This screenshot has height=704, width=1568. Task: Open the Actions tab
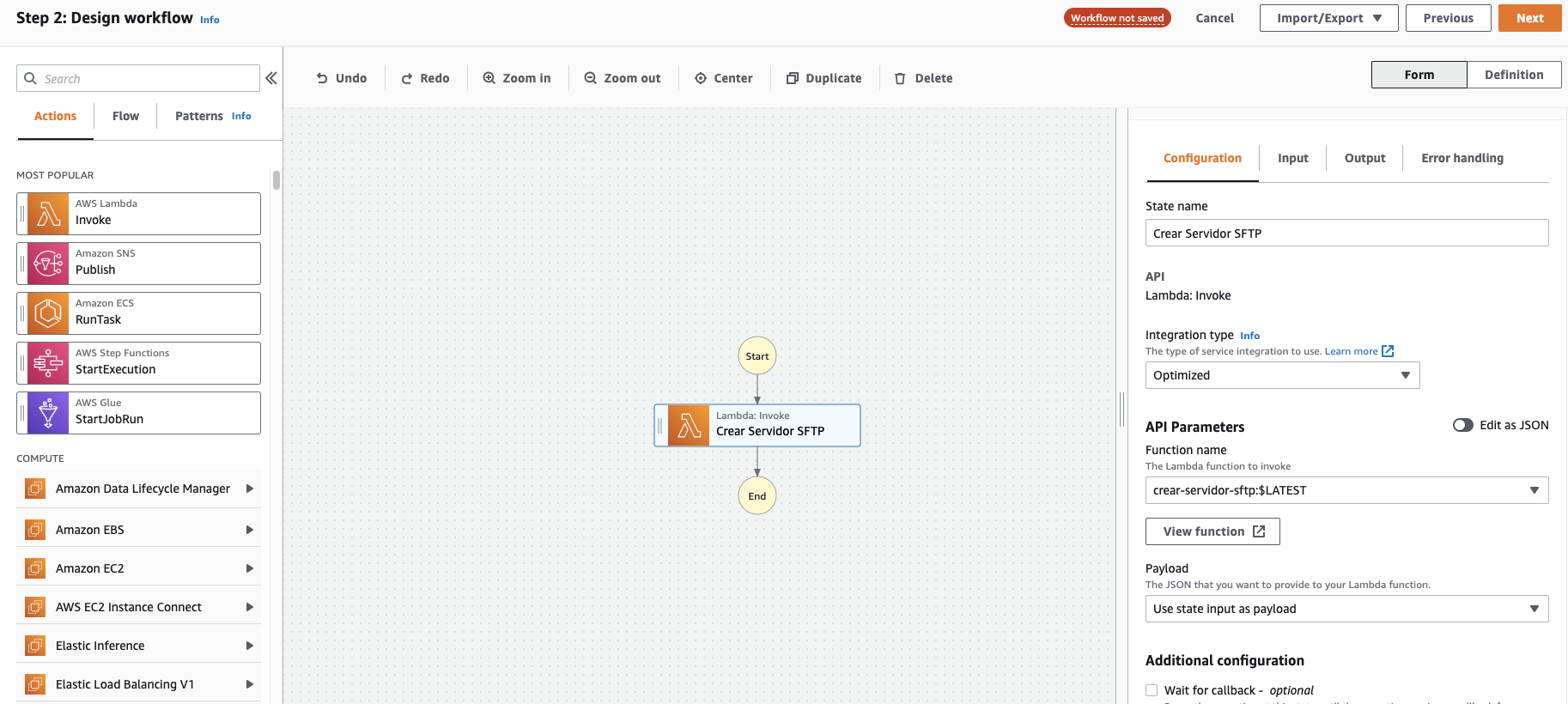point(55,116)
